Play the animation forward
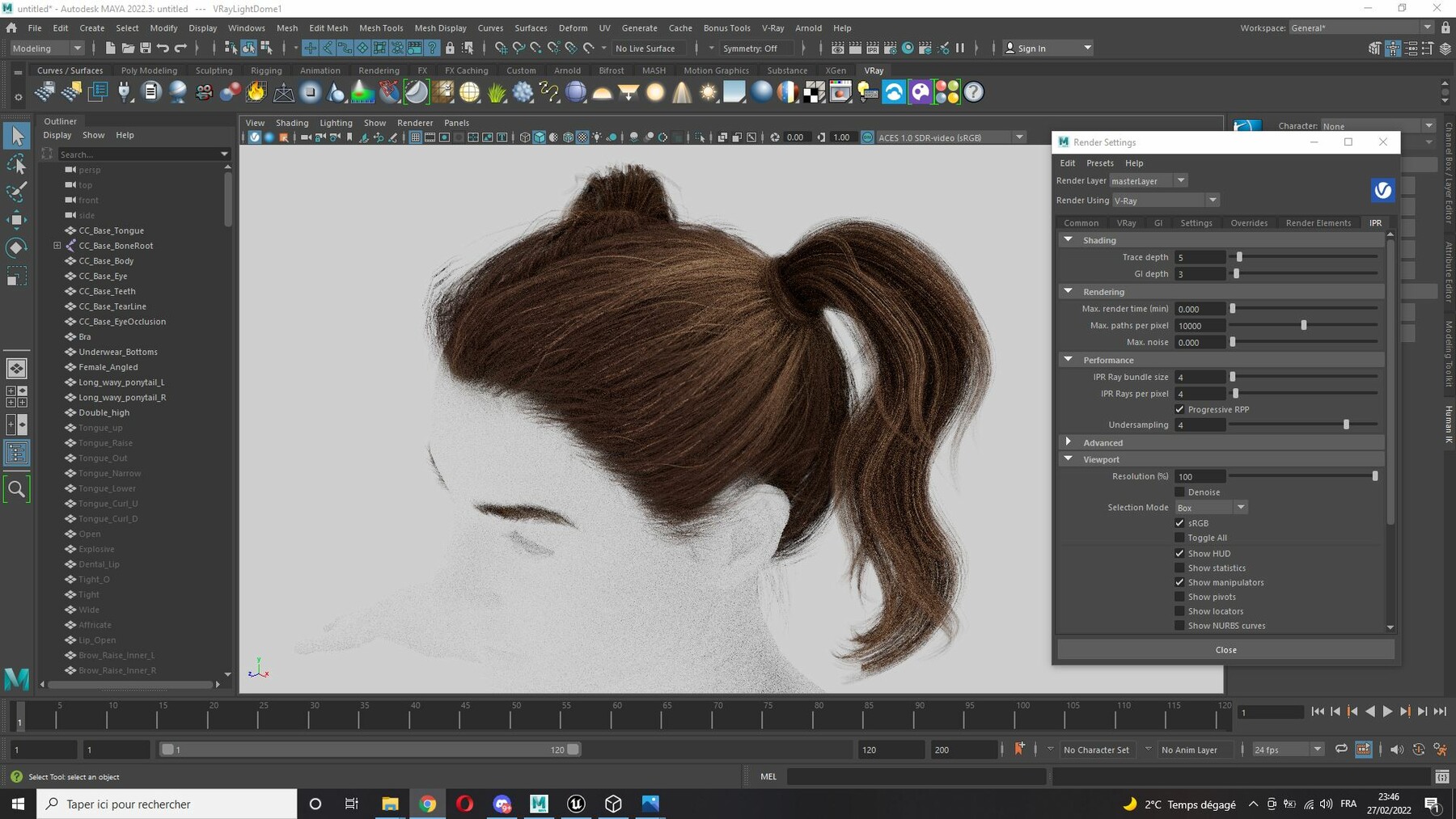1456x819 pixels. click(1387, 711)
